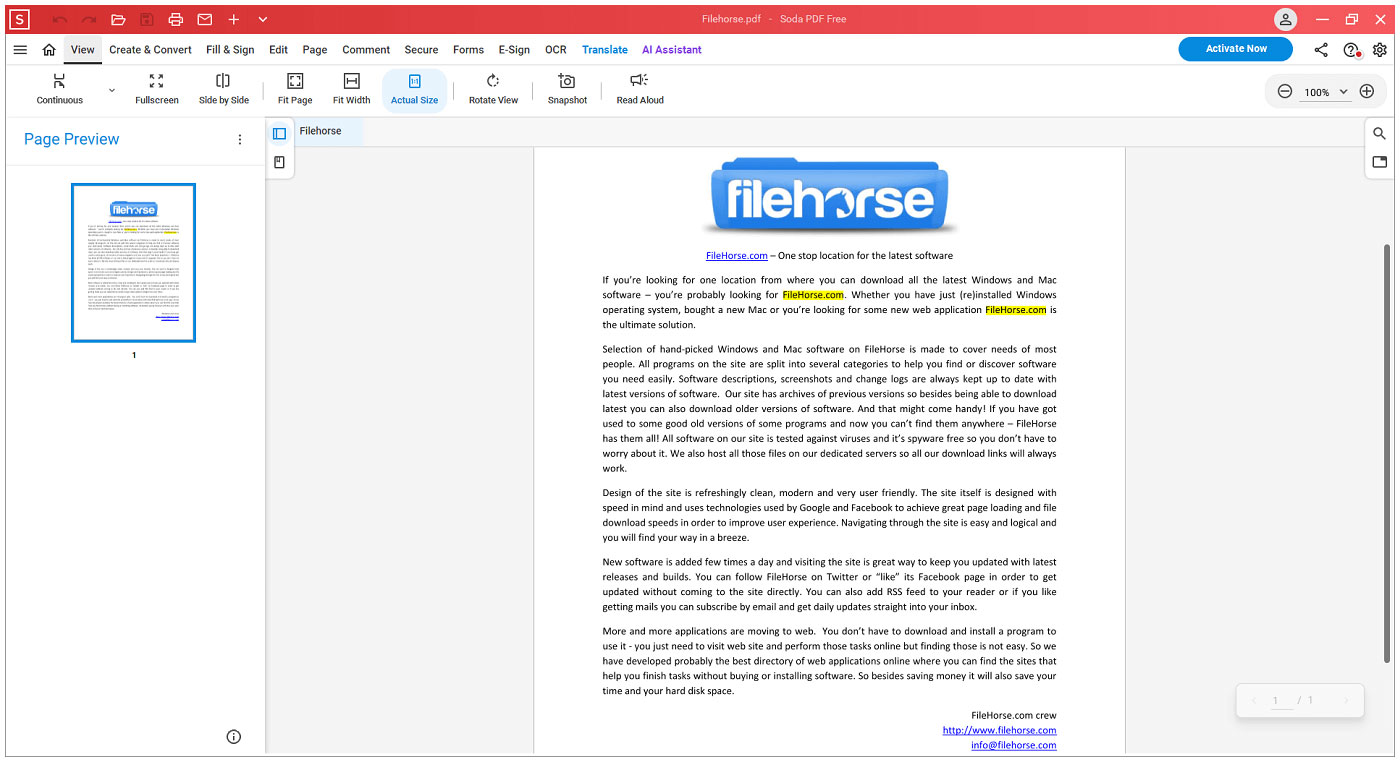Switch to the Page tab

click(x=315, y=49)
